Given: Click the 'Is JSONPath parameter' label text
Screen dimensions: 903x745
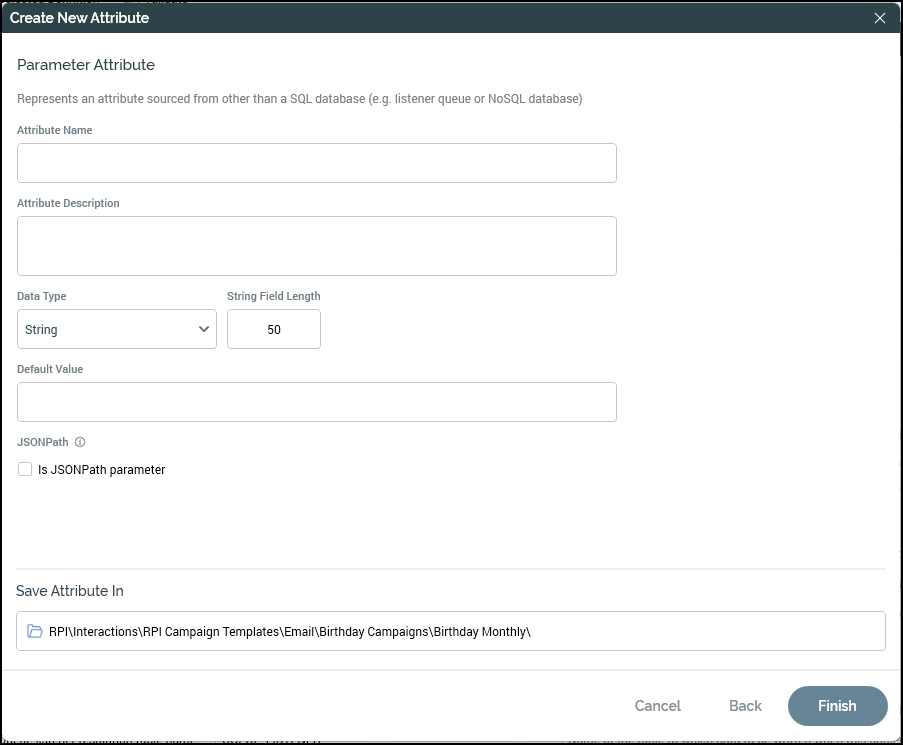Looking at the screenshot, I should click(101, 469).
